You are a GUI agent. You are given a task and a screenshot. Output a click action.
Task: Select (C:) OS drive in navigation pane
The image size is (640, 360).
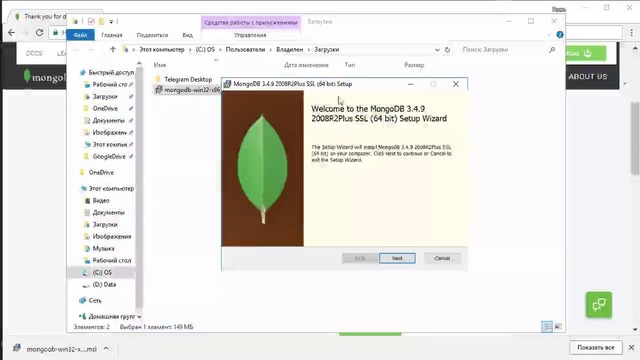[102, 272]
